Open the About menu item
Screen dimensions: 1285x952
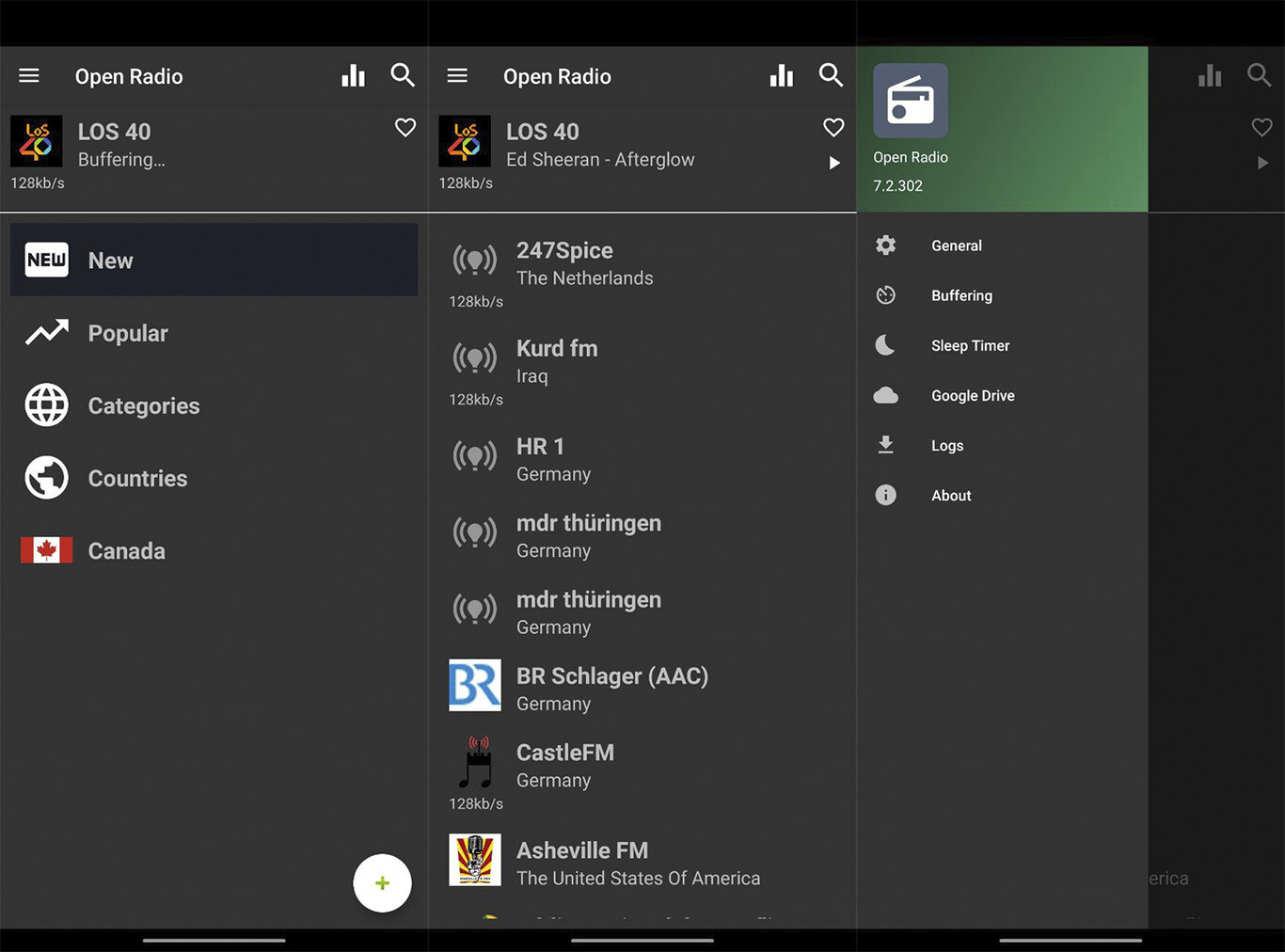950,495
